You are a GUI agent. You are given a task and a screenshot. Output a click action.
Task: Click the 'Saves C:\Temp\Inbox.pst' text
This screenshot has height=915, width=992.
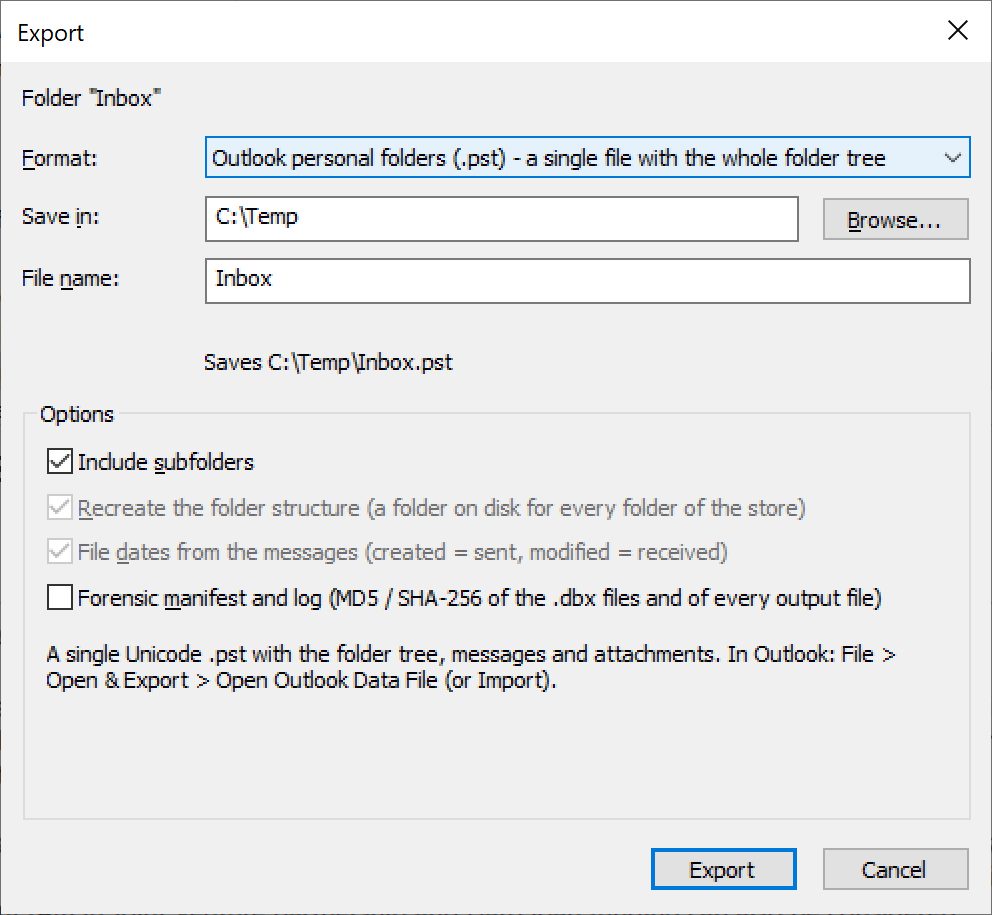click(328, 363)
